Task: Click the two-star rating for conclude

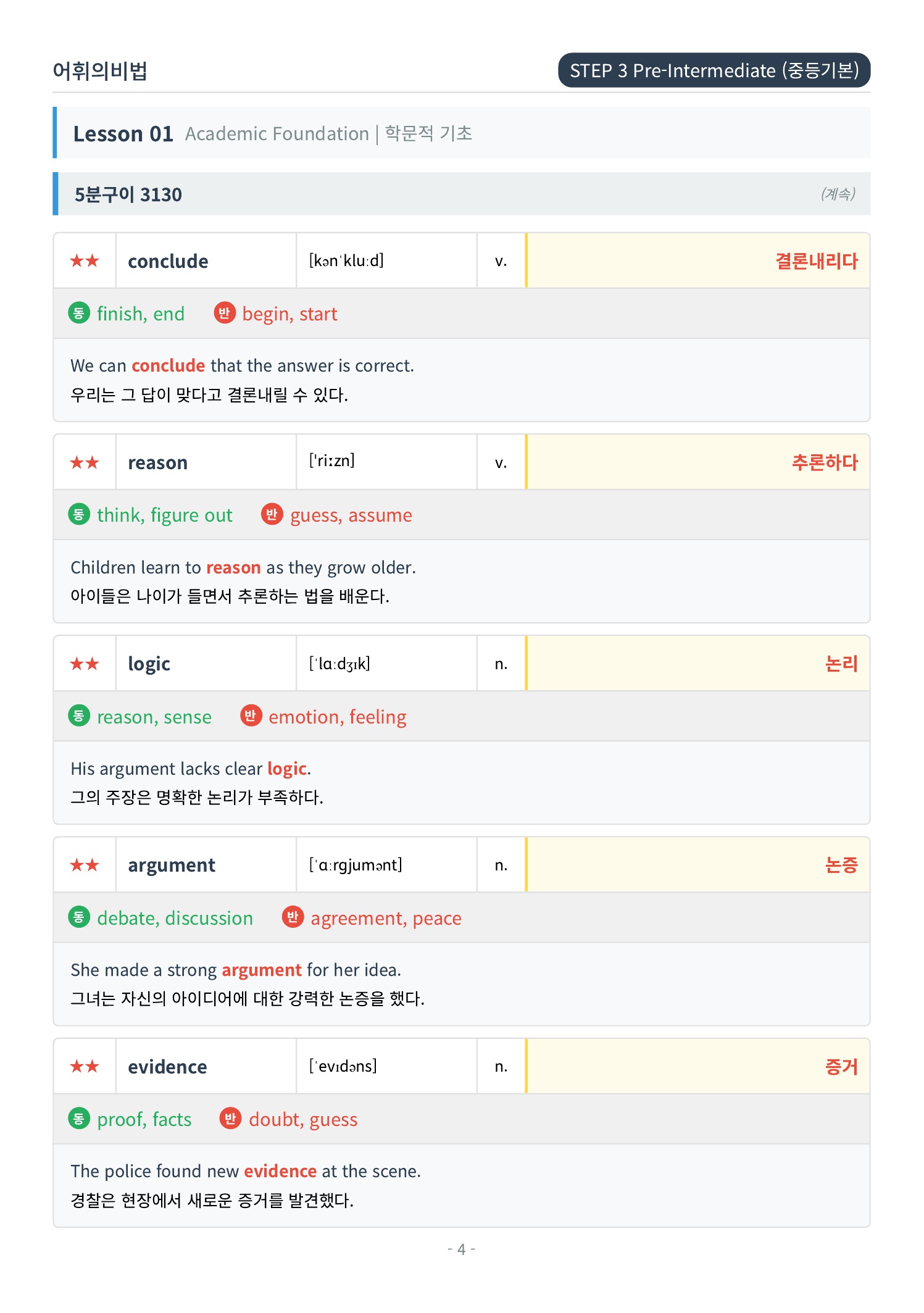Action: [85, 261]
